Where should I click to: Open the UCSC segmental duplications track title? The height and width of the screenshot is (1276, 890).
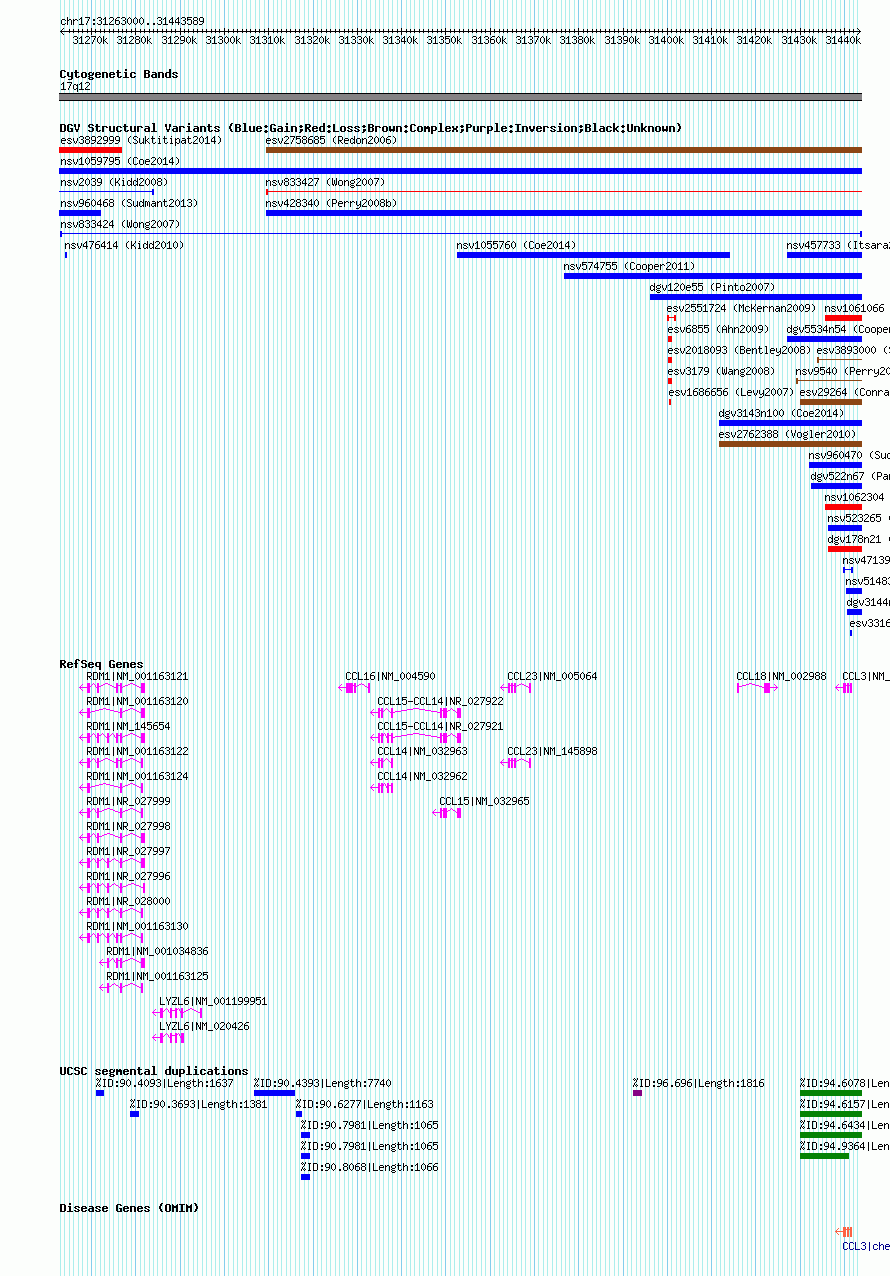pyautogui.click(x=153, y=1071)
